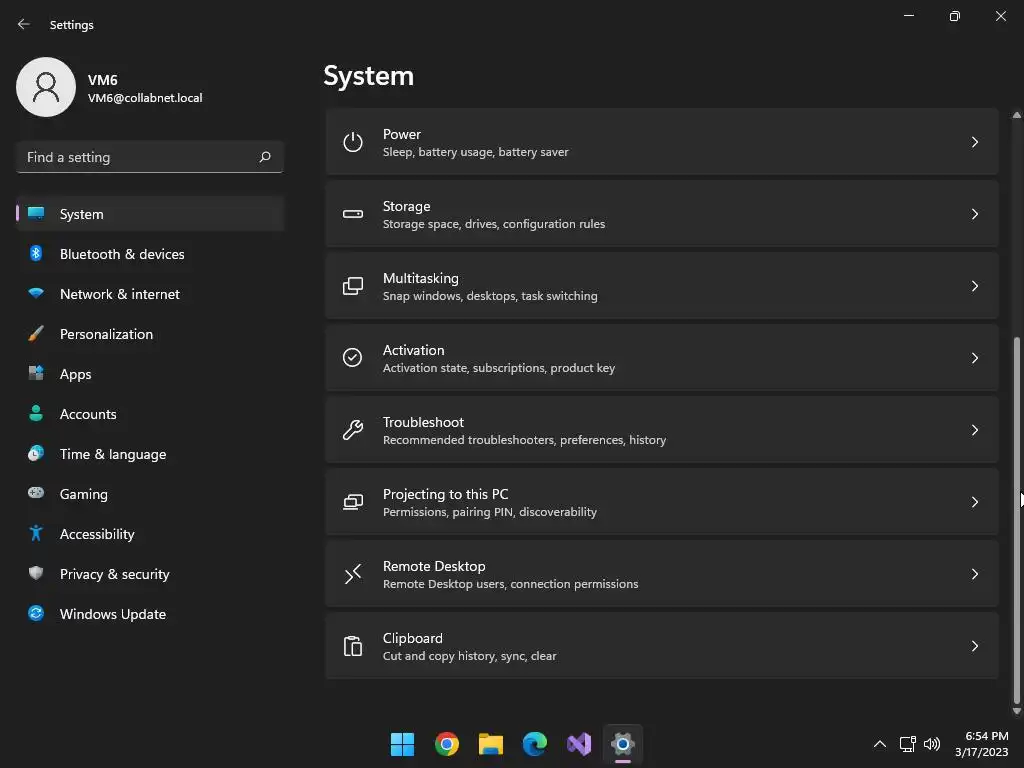1024x768 pixels.
Task: Expand the Power row chevron
Action: (974, 142)
